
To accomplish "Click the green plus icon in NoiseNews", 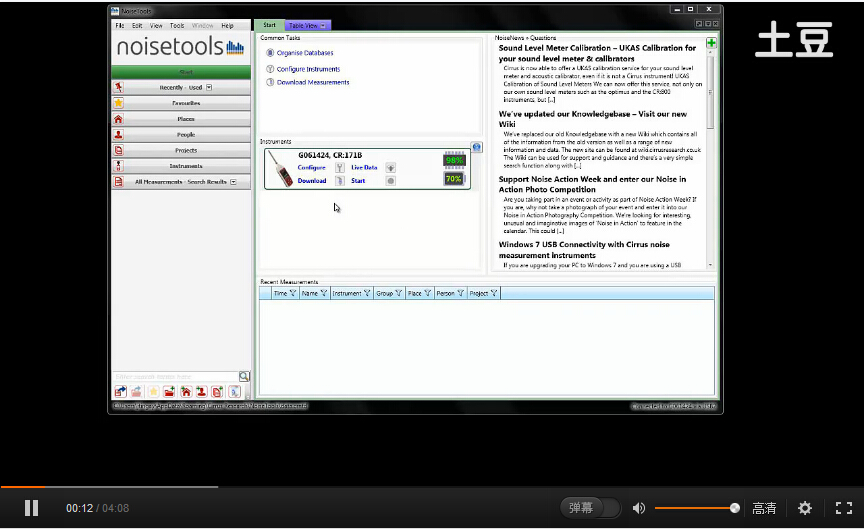I will (711, 43).
